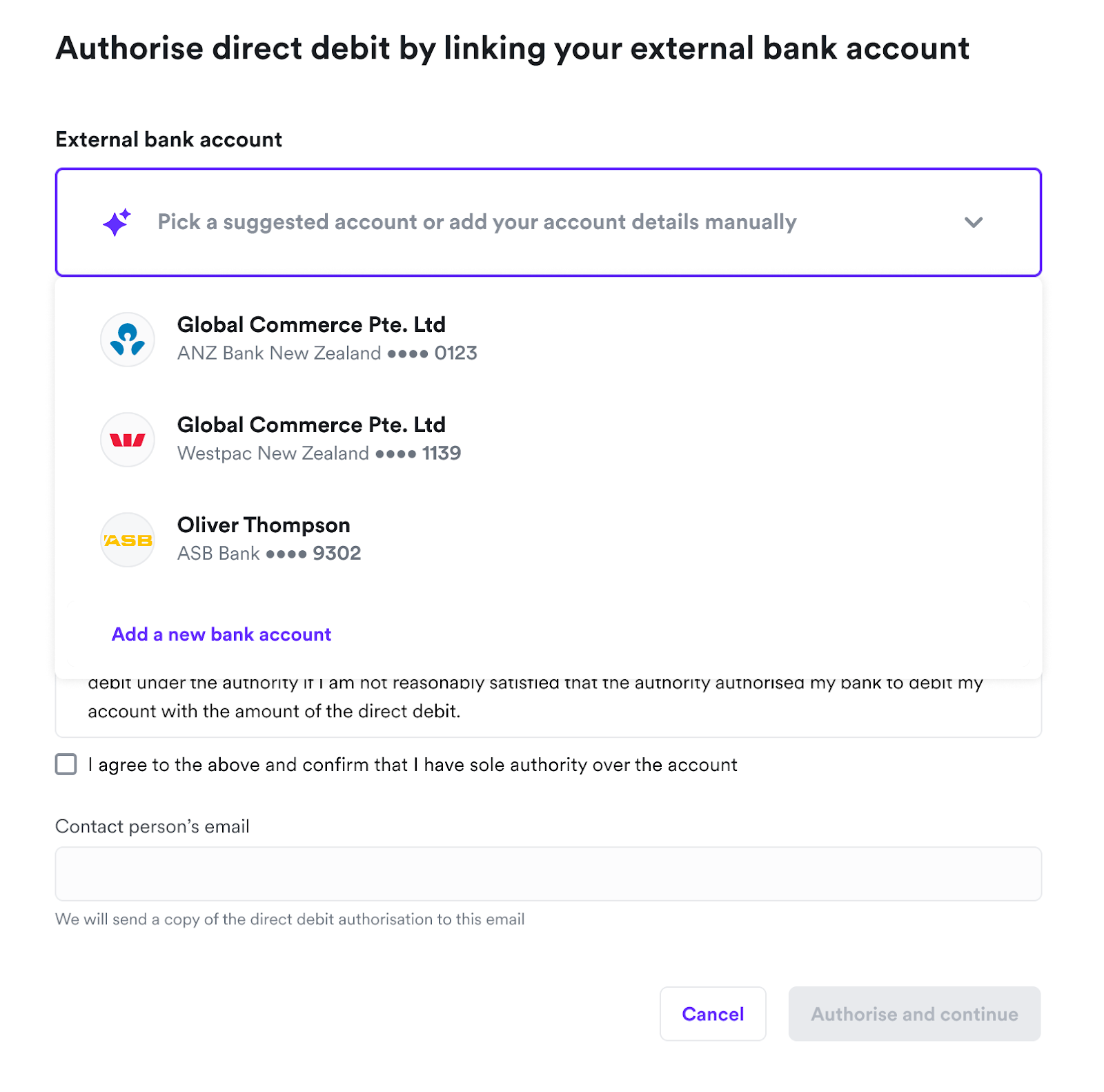Click 'Add a new bank account' link
Screen dimensions: 1104x1092
221,634
